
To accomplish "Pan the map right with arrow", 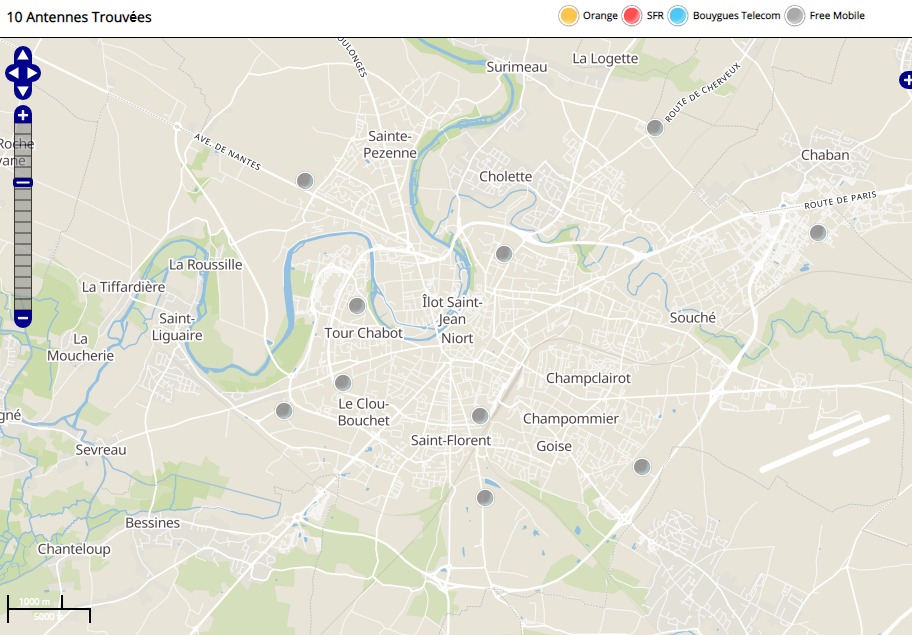I will point(34,73).
